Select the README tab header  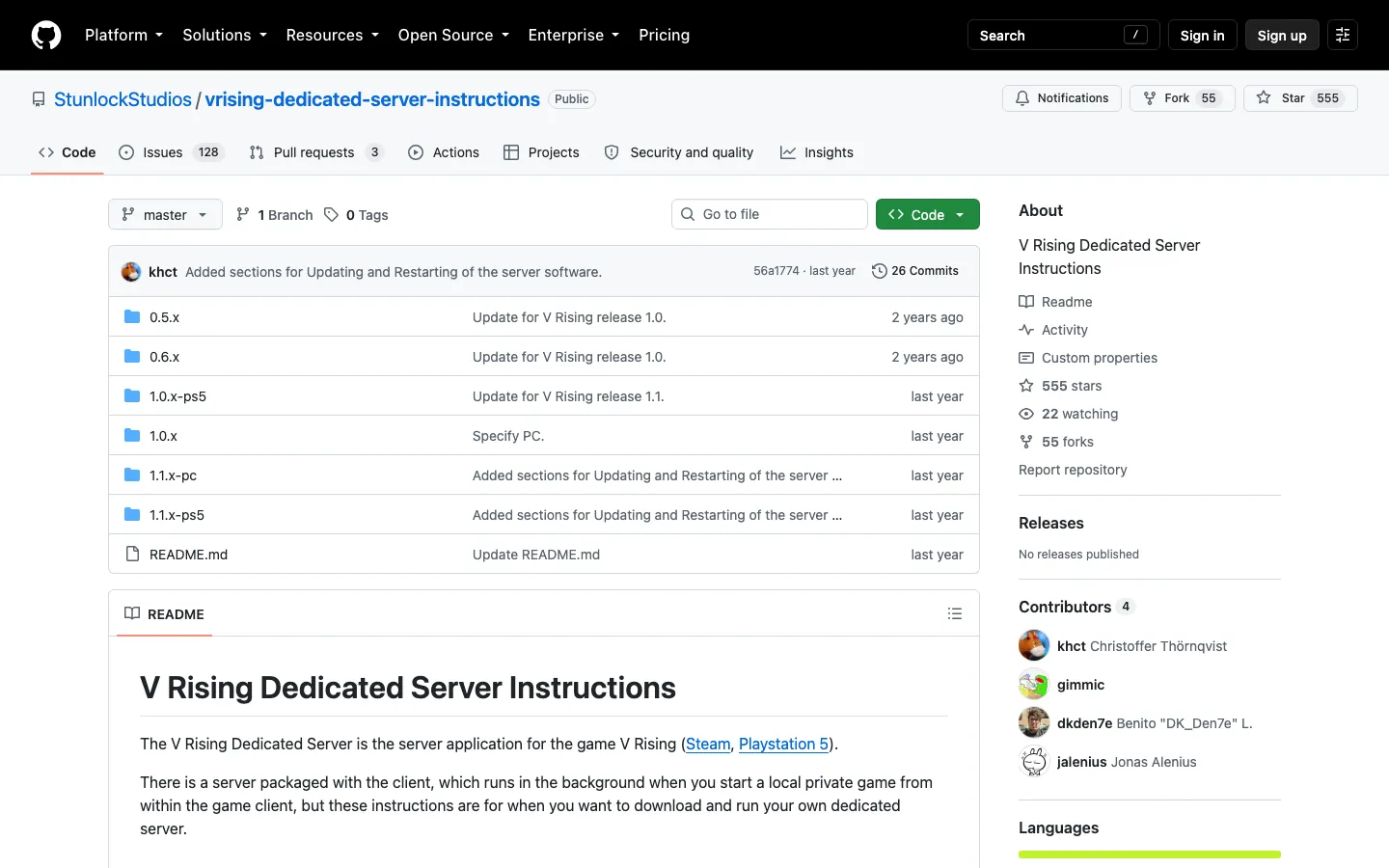pos(165,614)
